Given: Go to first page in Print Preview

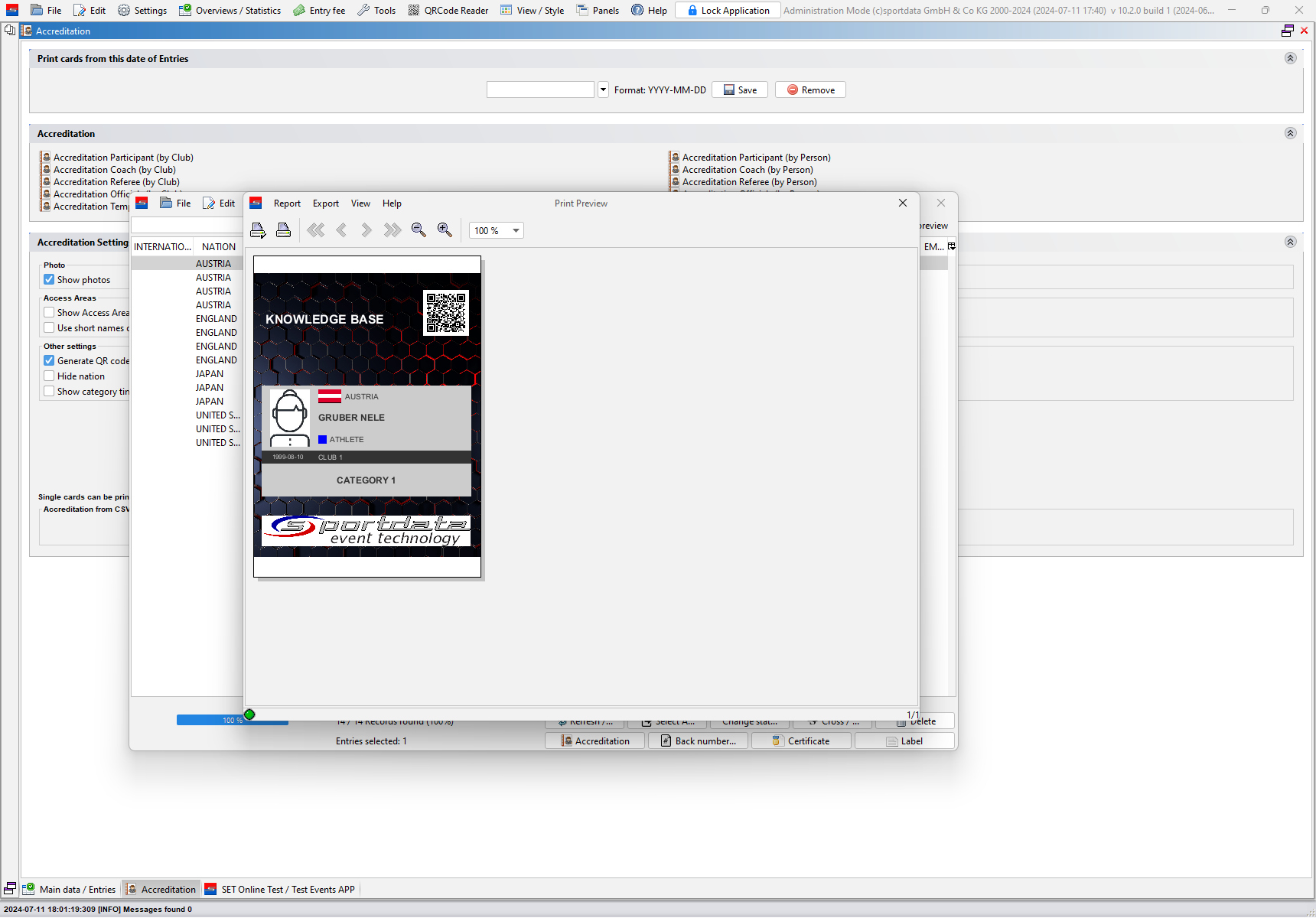Looking at the screenshot, I should pos(316,230).
